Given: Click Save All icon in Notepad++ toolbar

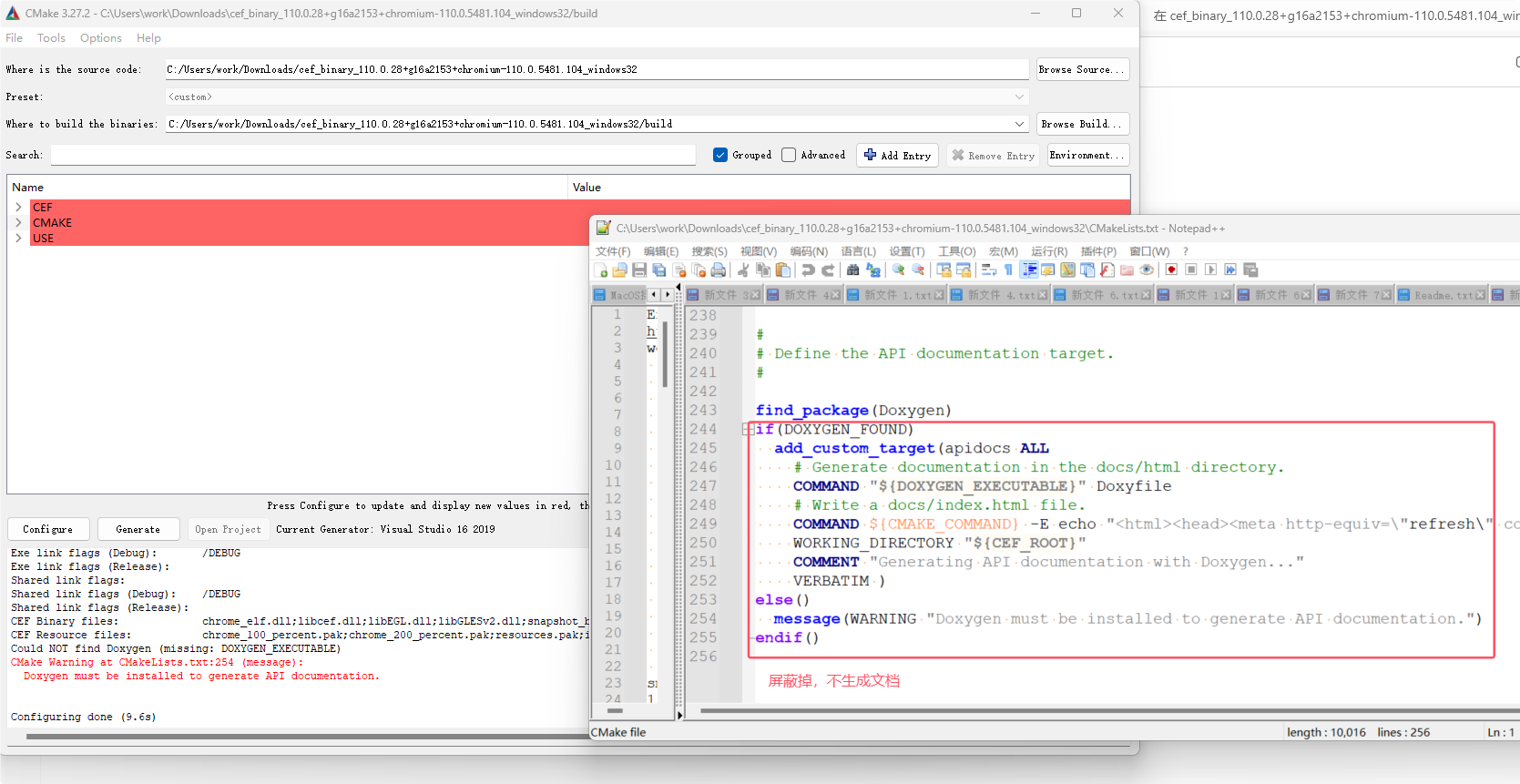Looking at the screenshot, I should click(658, 270).
